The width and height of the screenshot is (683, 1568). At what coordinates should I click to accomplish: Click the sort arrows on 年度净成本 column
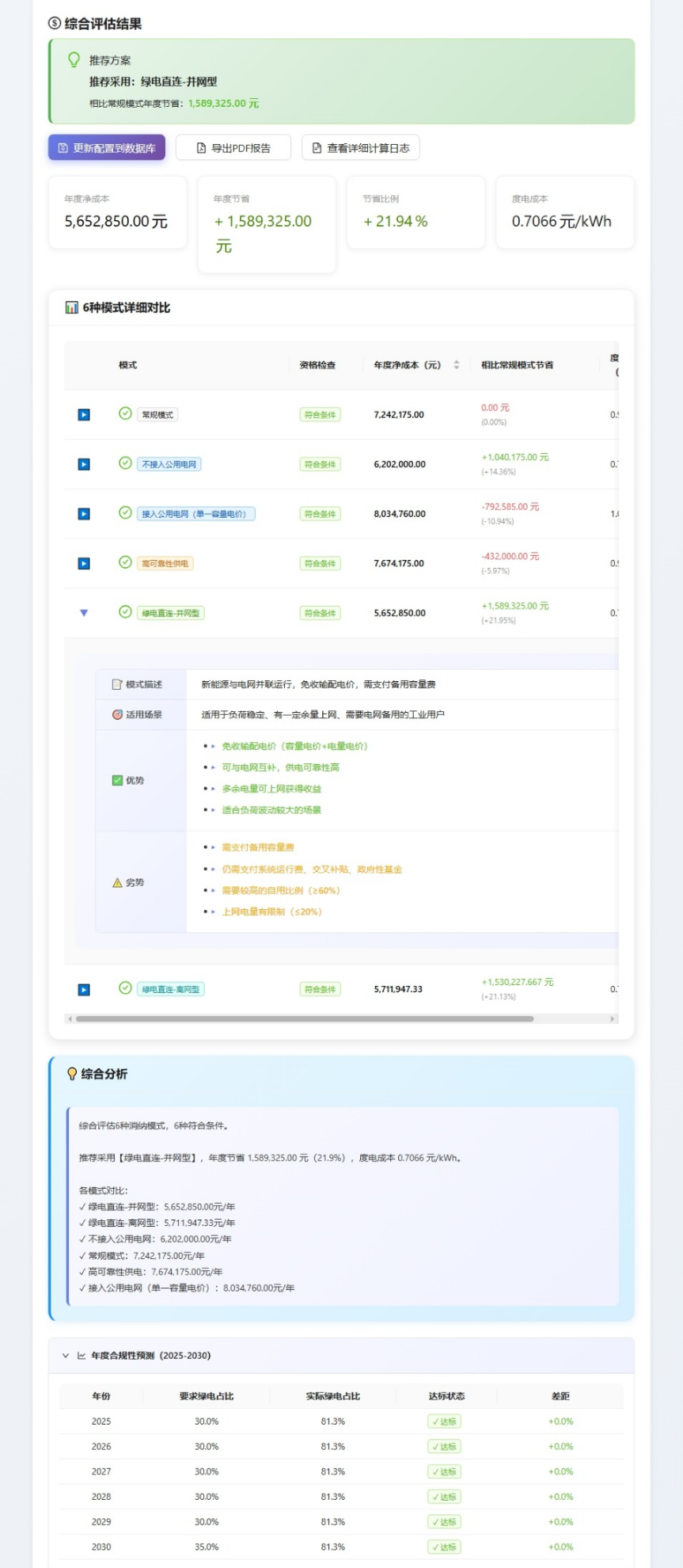456,365
